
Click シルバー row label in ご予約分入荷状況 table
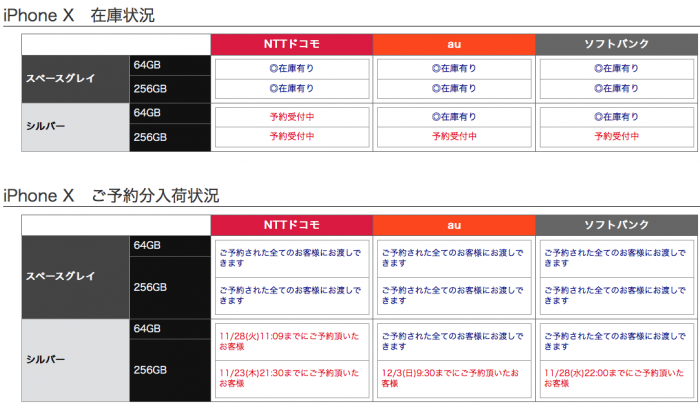pos(75,360)
